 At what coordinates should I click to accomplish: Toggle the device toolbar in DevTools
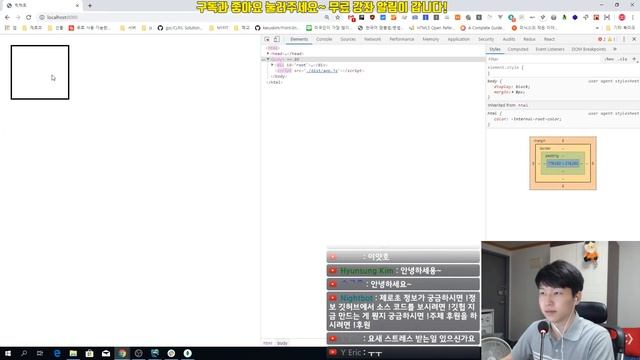coord(276,39)
